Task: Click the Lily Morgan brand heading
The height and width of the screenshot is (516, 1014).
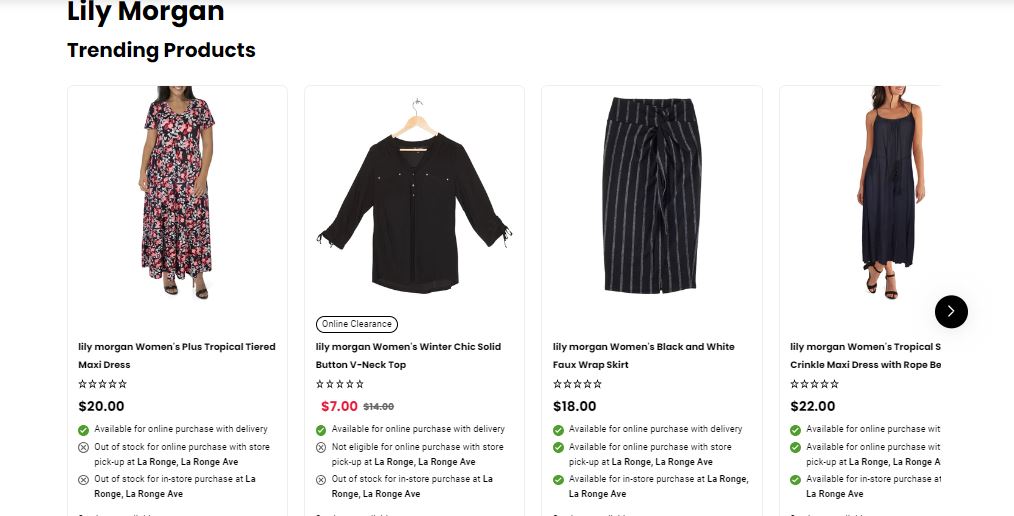Action: point(145,13)
